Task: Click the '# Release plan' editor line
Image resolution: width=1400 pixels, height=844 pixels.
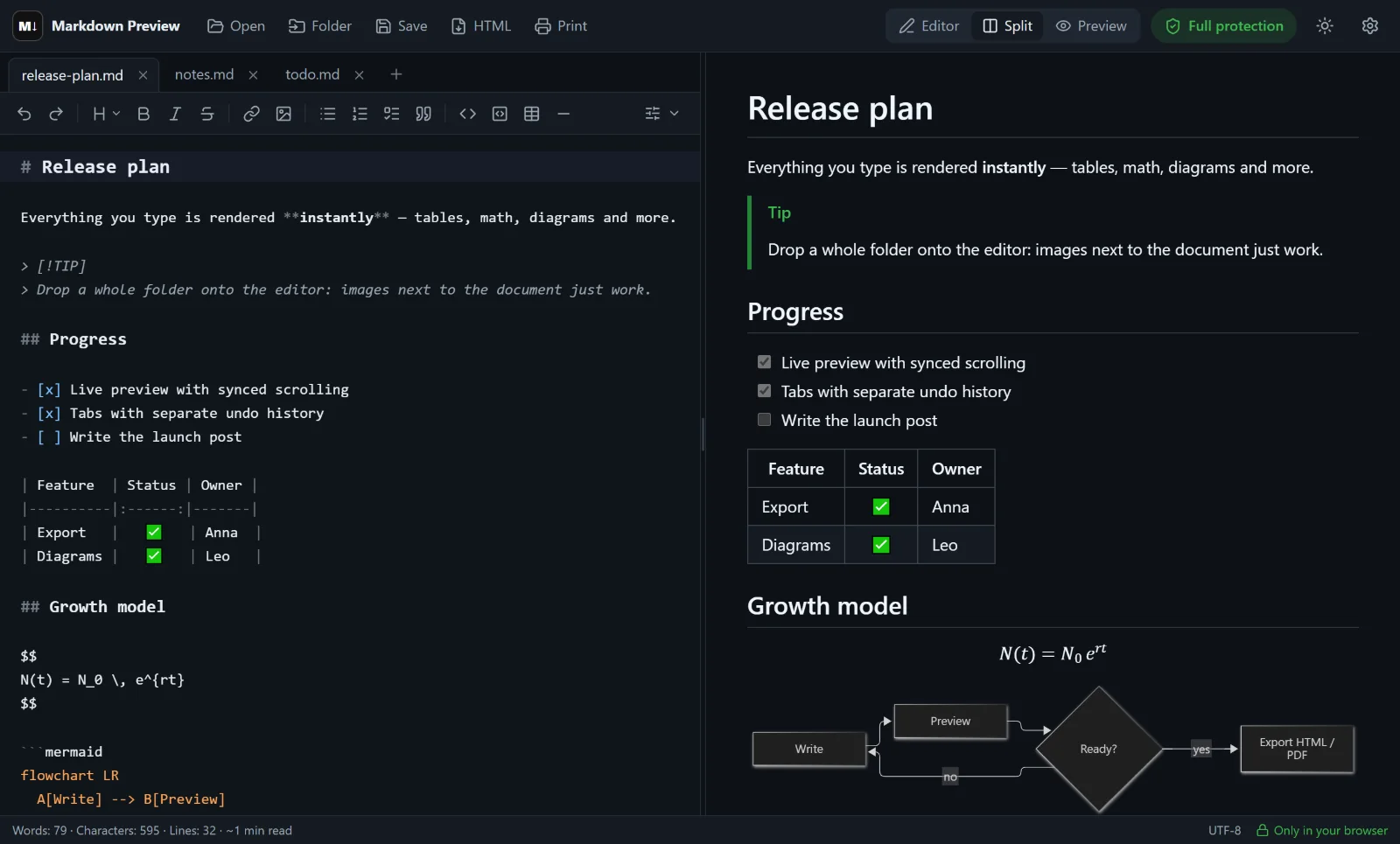Action: coord(350,167)
